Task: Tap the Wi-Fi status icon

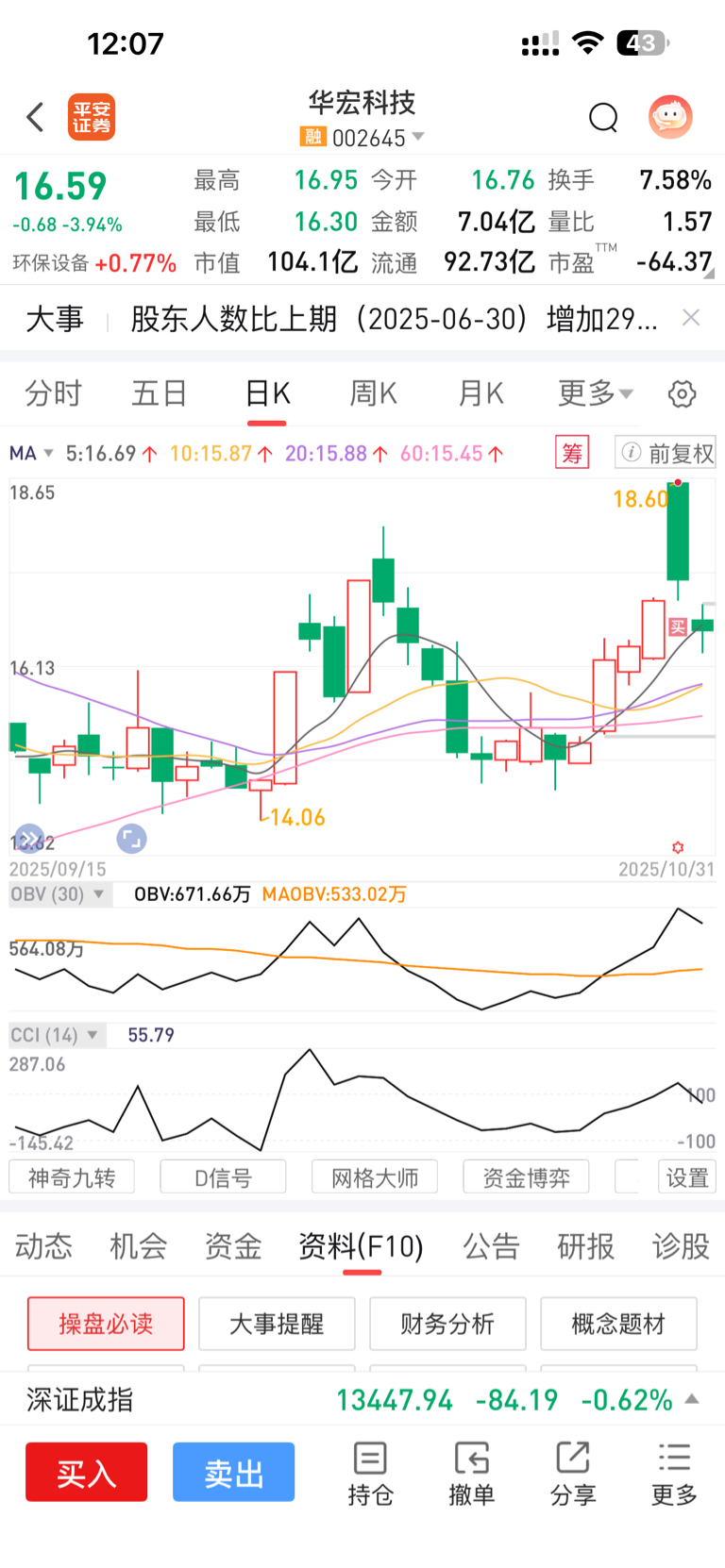Action: point(588,42)
